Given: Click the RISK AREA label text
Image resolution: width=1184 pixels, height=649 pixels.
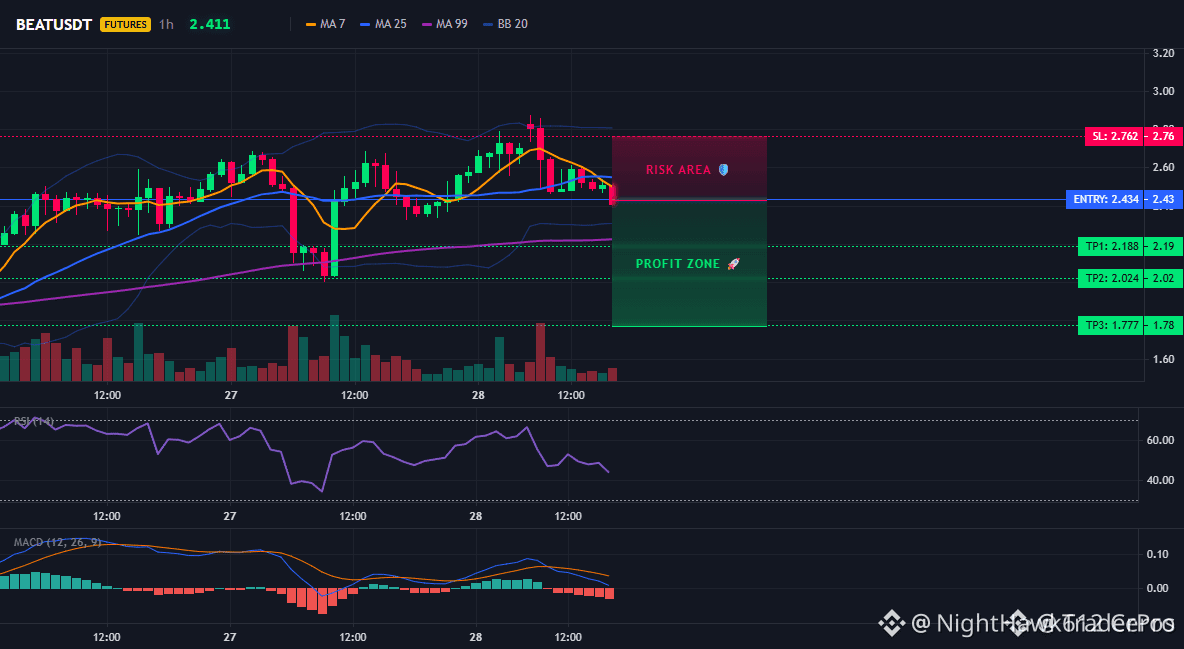Looking at the screenshot, I should click(x=678, y=170).
